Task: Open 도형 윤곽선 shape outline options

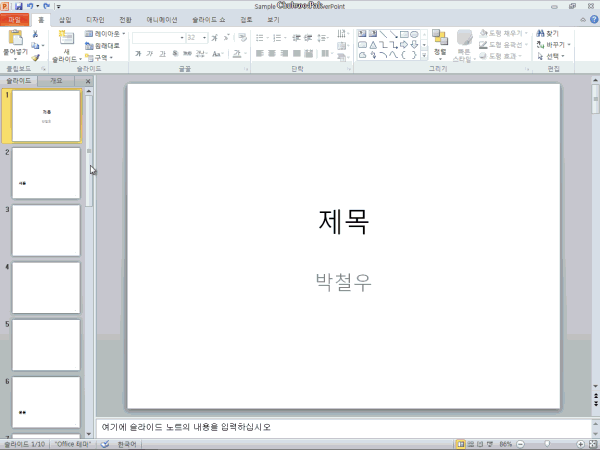Action: point(504,45)
